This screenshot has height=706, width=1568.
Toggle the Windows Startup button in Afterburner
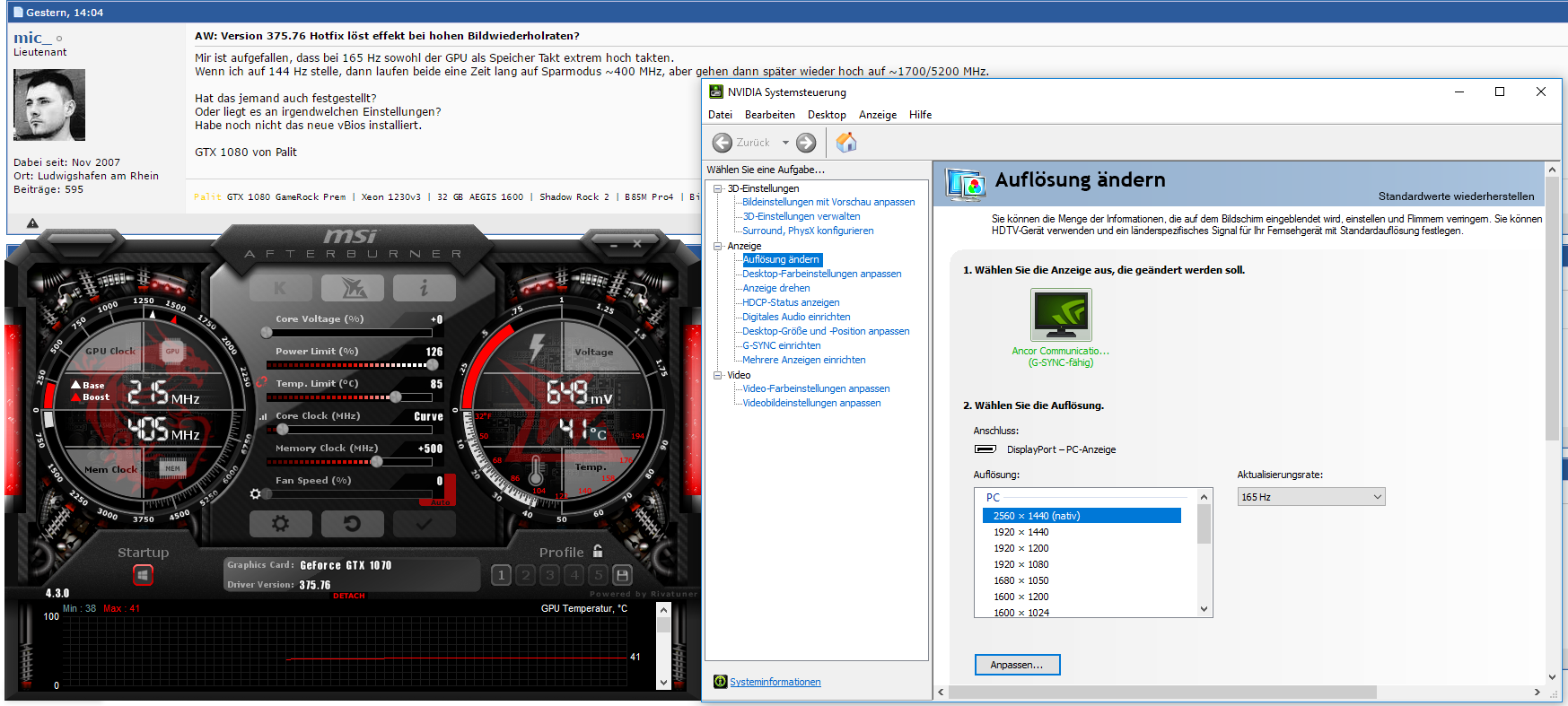coord(144,575)
